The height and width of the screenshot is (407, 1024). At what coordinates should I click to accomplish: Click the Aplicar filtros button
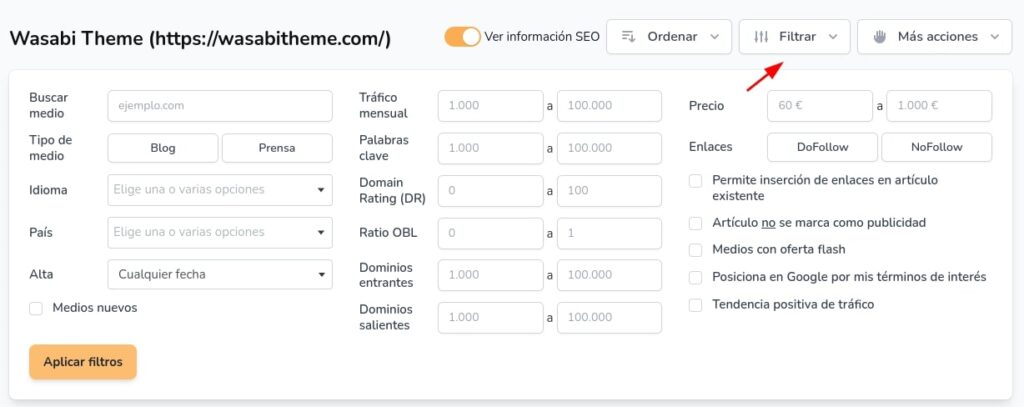coord(83,362)
